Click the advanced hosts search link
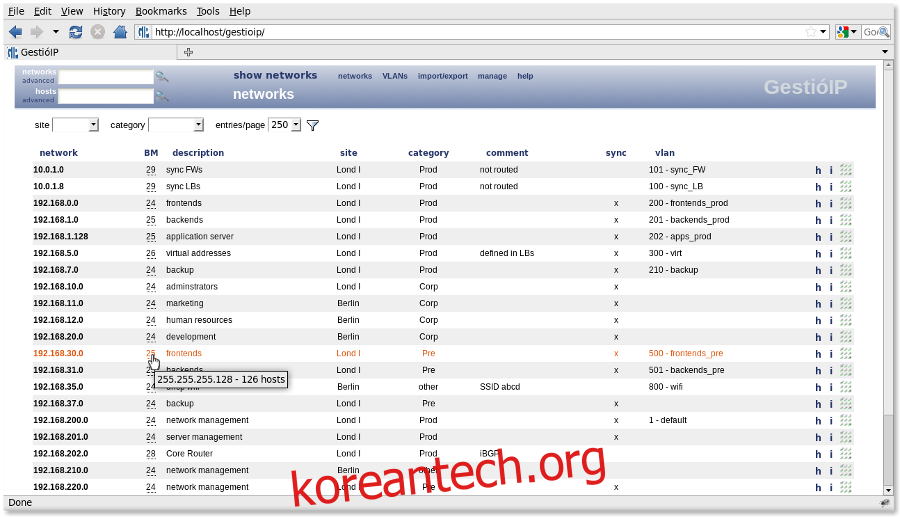The height and width of the screenshot is (517, 900). [x=38, y=100]
